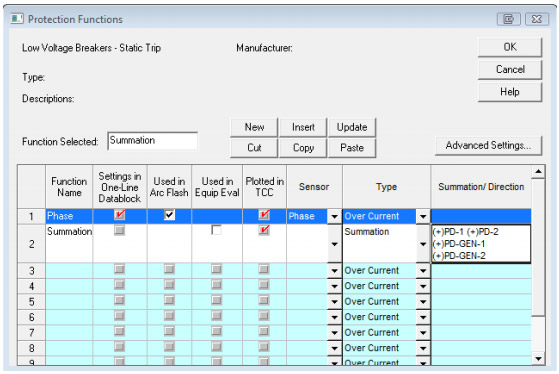The height and width of the screenshot is (374, 559).
Task: Click the Summation/Direction cell listing PD-GEN-1
Action: coord(481,244)
